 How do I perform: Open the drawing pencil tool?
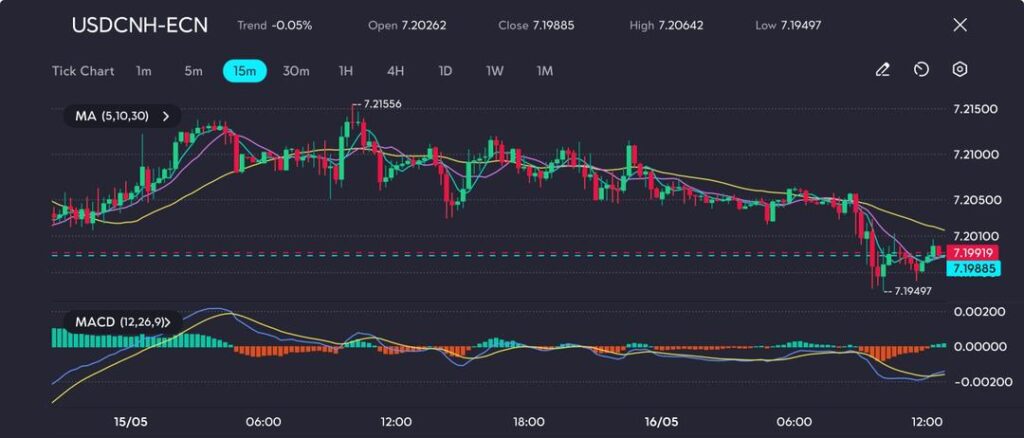pyautogui.click(x=882, y=70)
